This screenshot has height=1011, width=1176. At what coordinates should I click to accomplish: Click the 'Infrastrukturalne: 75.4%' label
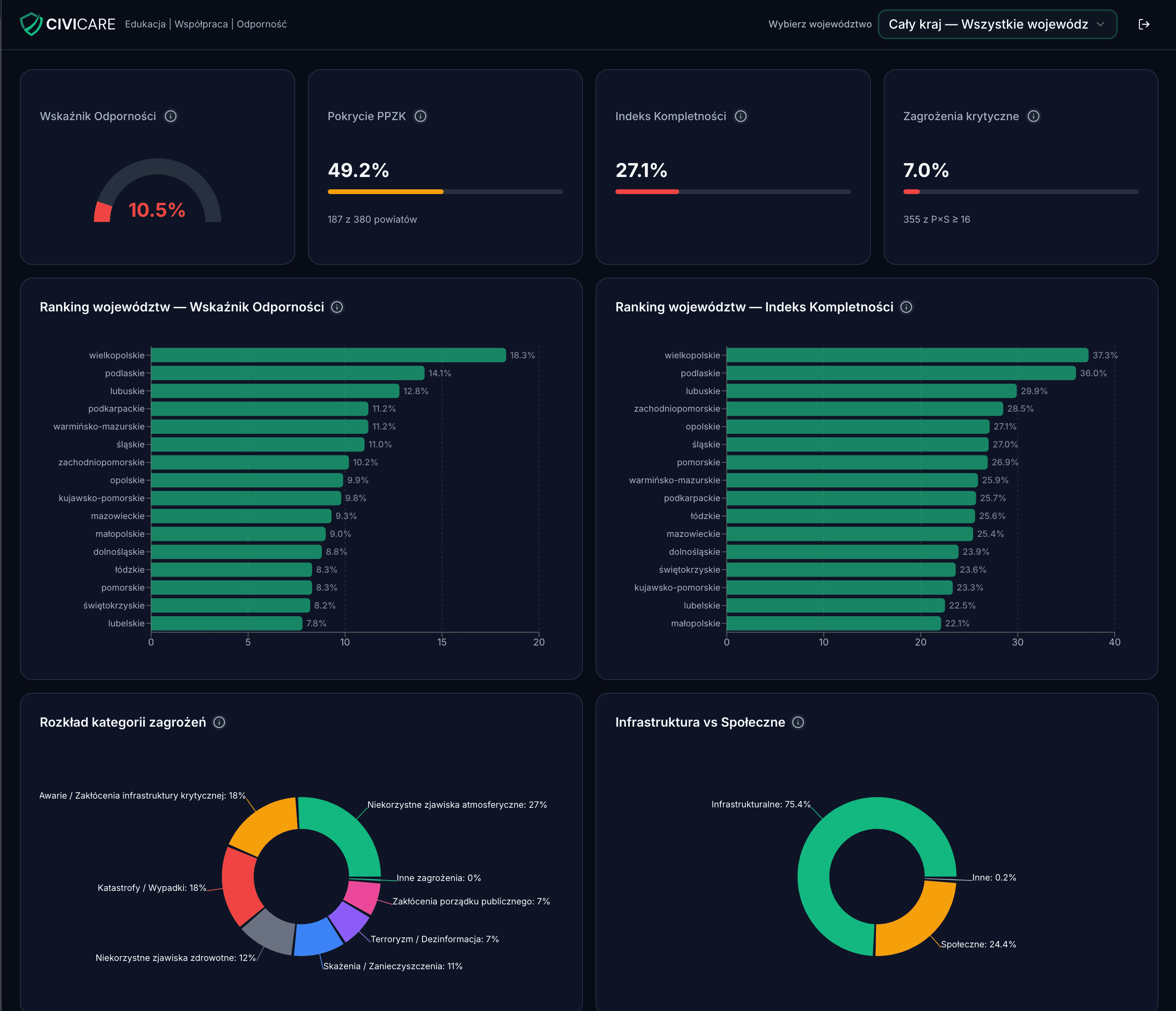point(761,805)
